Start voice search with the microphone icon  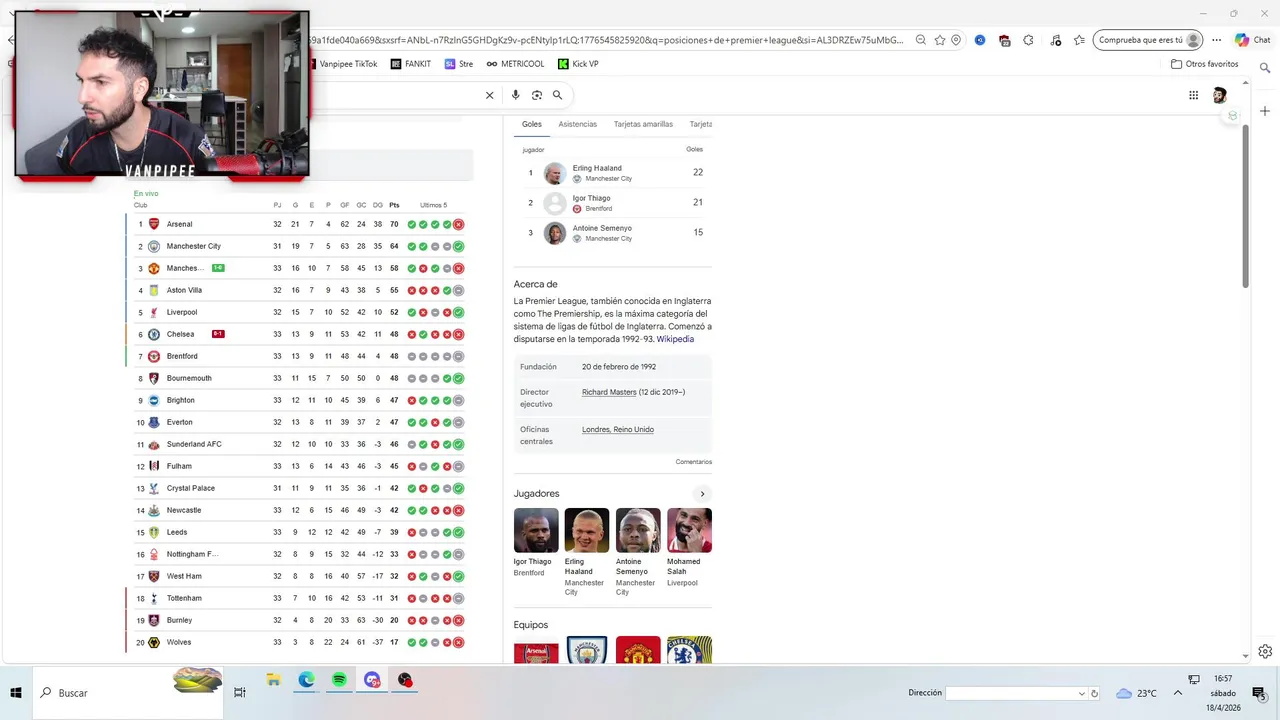(x=515, y=95)
